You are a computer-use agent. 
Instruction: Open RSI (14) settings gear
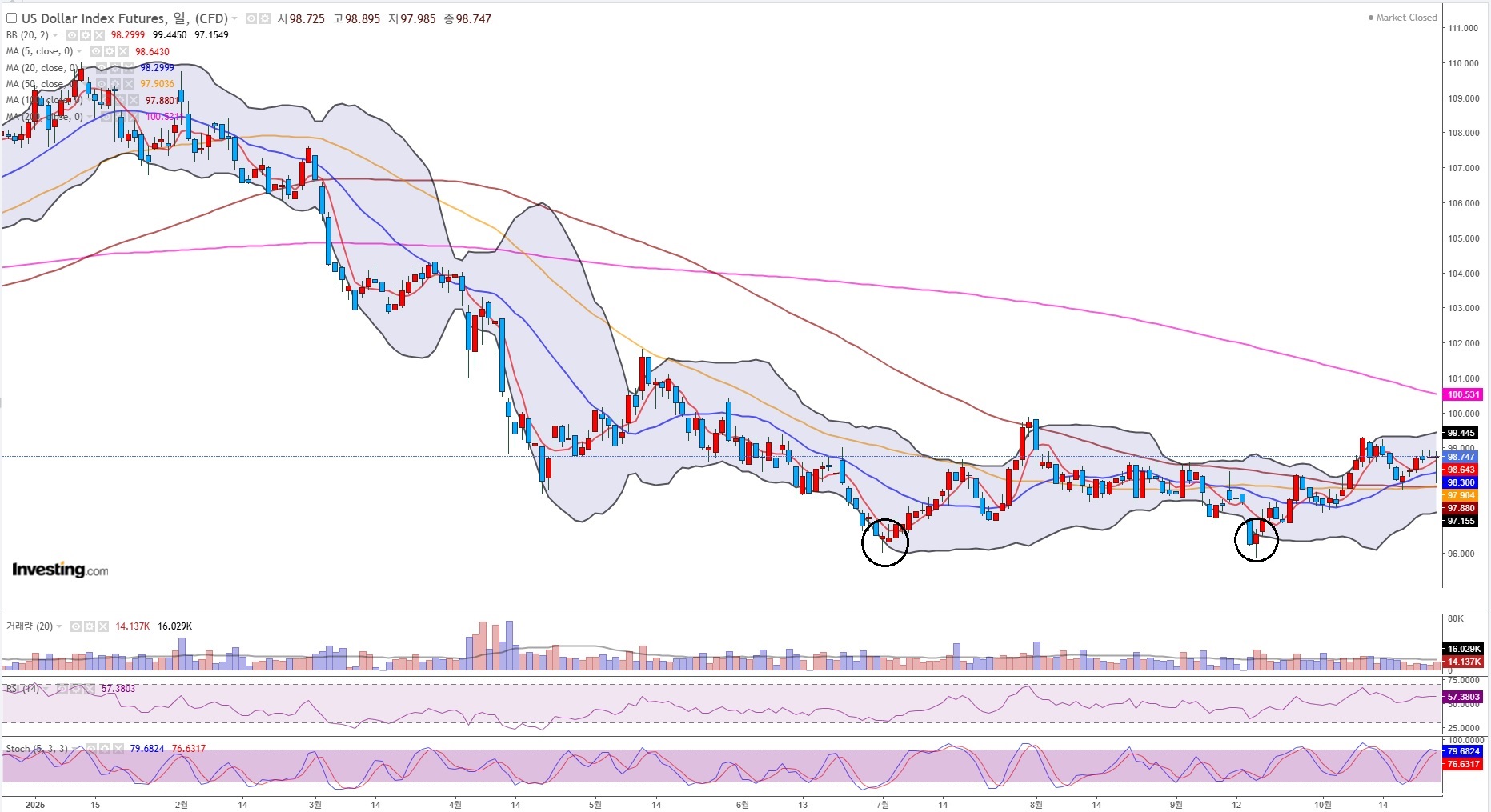[74, 689]
